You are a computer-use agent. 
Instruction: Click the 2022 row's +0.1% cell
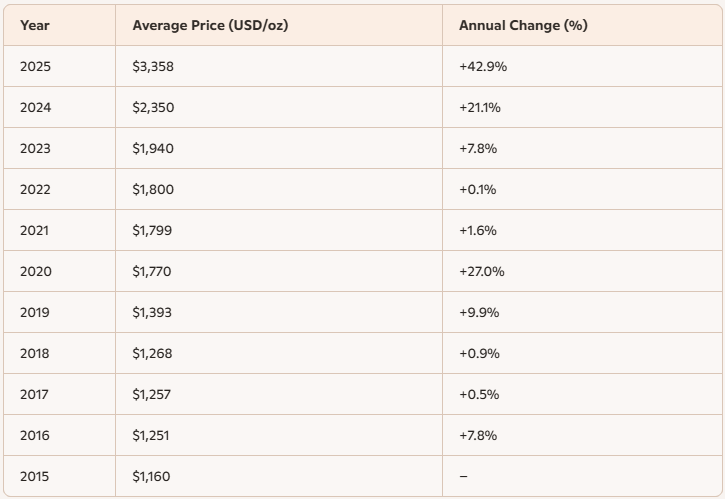(x=477, y=189)
